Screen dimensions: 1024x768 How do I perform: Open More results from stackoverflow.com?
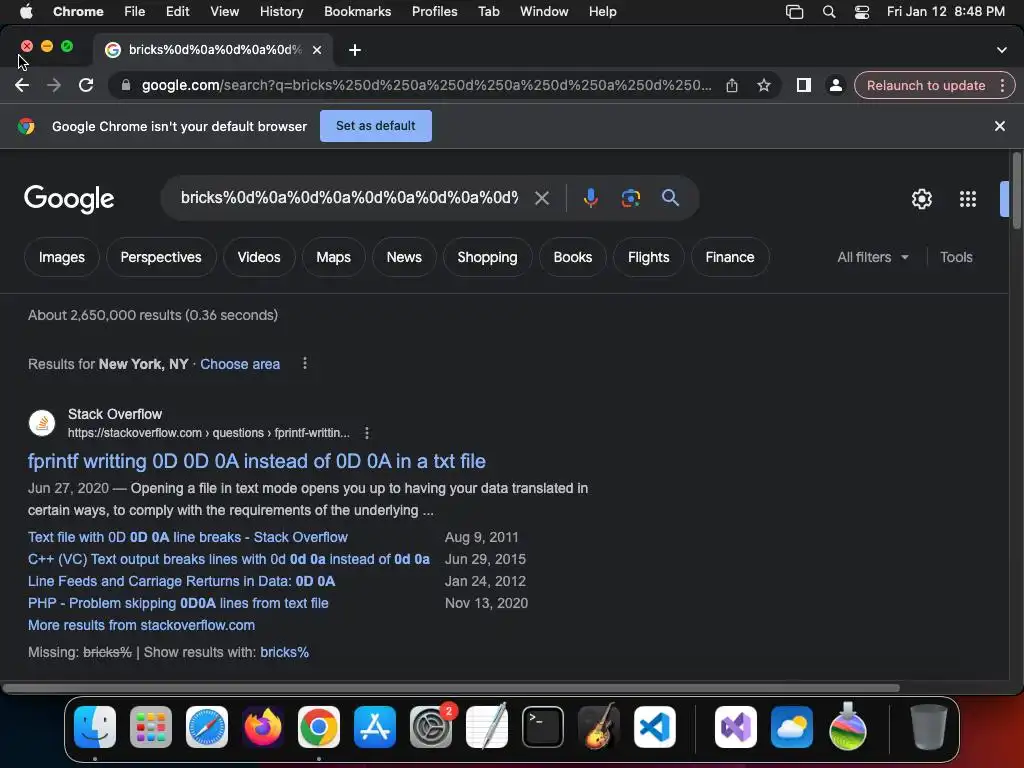141,625
